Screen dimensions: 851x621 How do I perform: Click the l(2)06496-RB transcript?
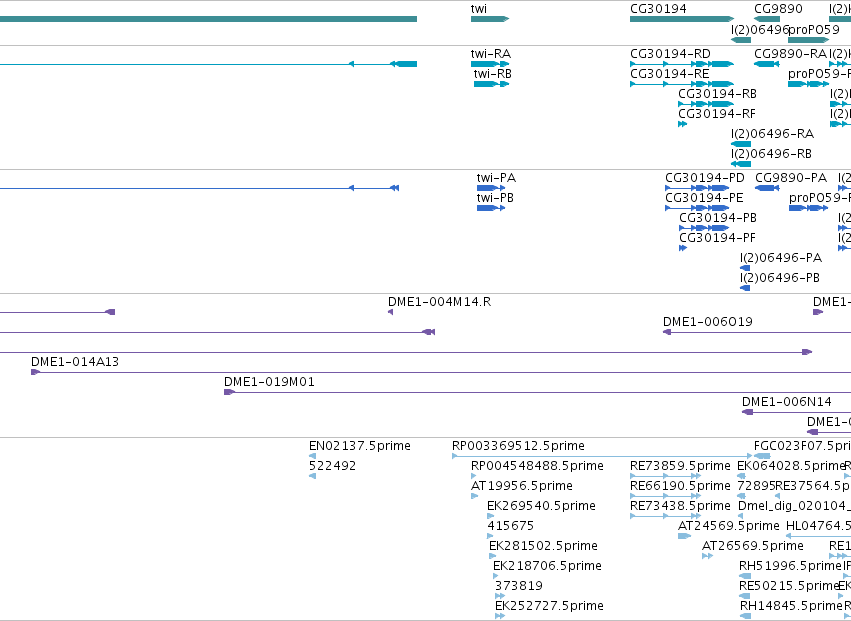tap(741, 164)
